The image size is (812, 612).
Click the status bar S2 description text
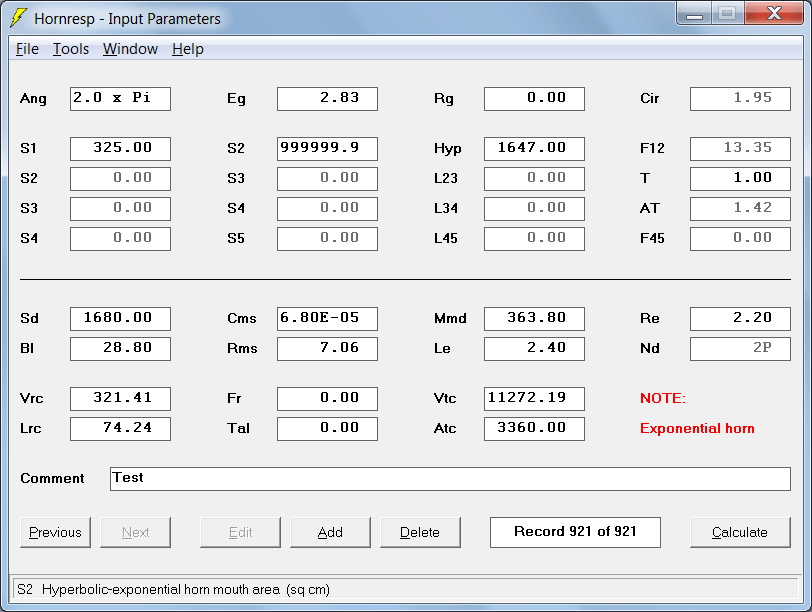(x=173, y=590)
